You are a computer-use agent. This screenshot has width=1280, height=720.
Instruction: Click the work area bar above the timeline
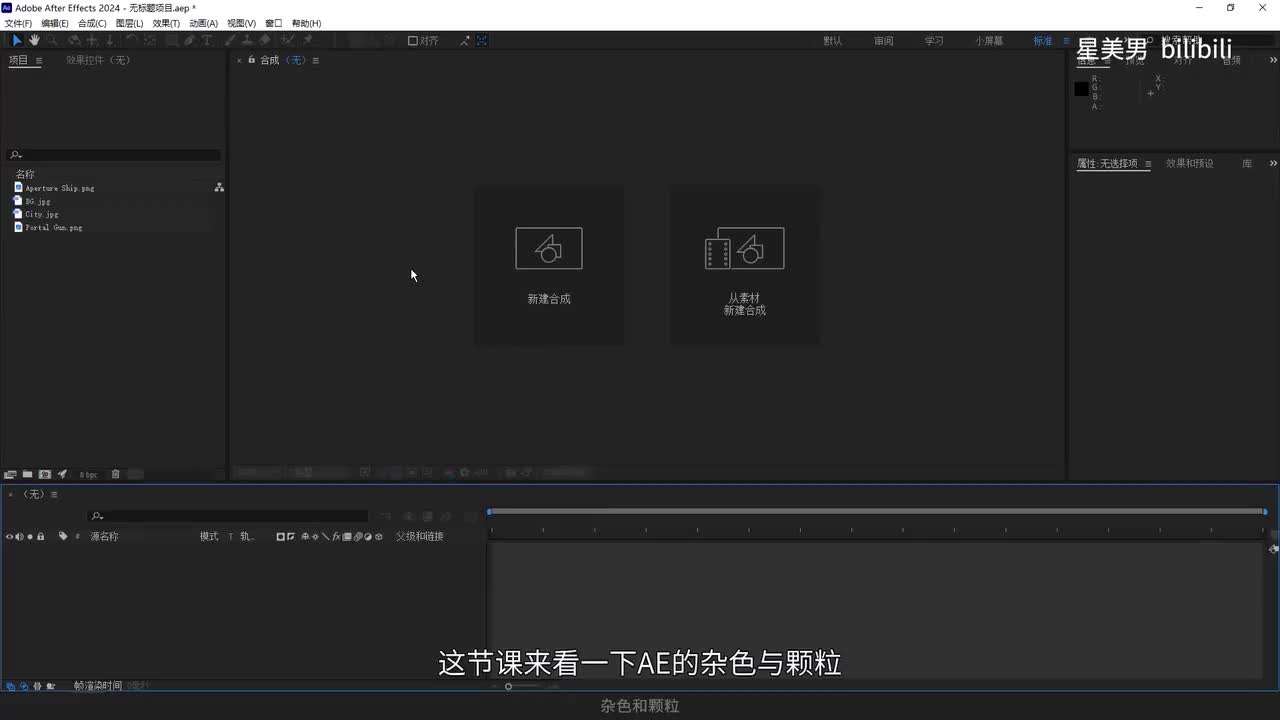(x=877, y=512)
